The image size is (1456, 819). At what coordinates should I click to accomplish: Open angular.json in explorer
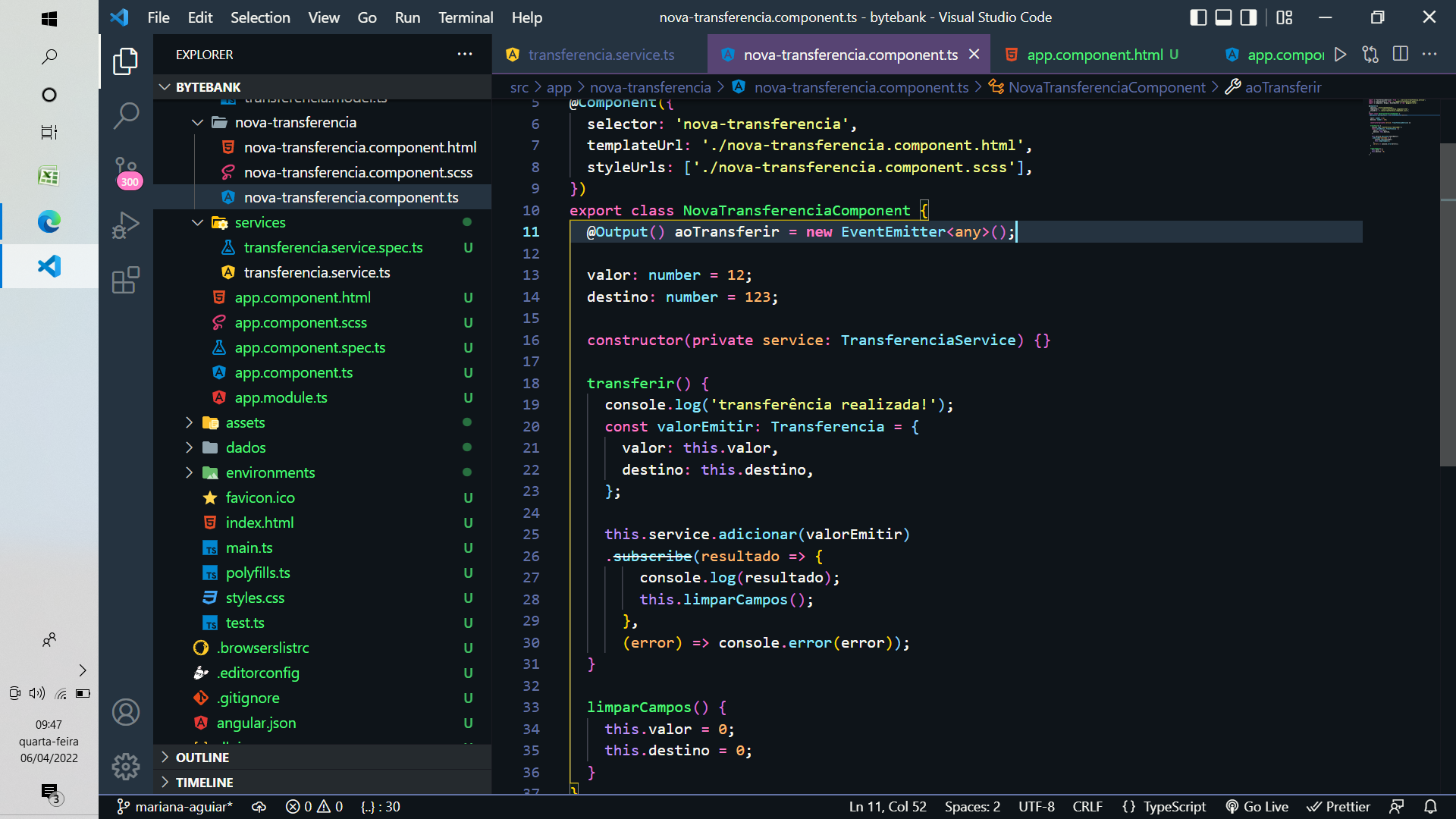click(x=256, y=723)
